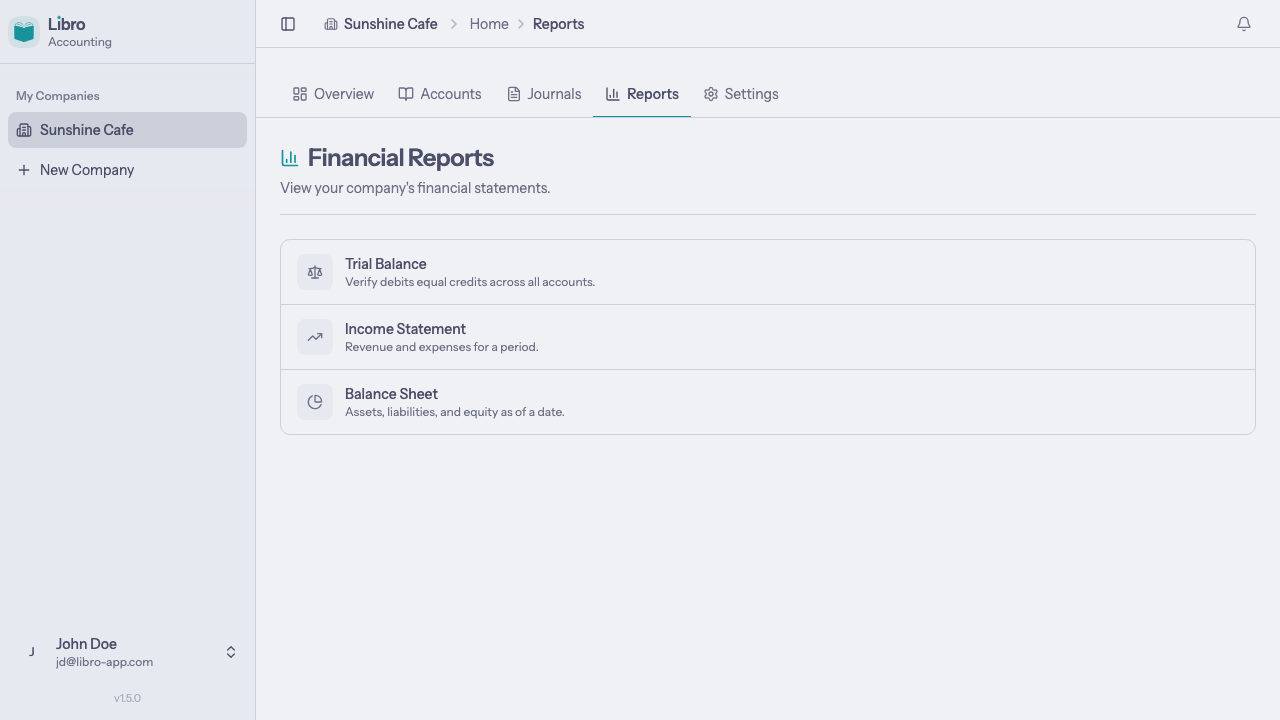Open the My Companies section
1280x720 pixels.
pos(57,95)
